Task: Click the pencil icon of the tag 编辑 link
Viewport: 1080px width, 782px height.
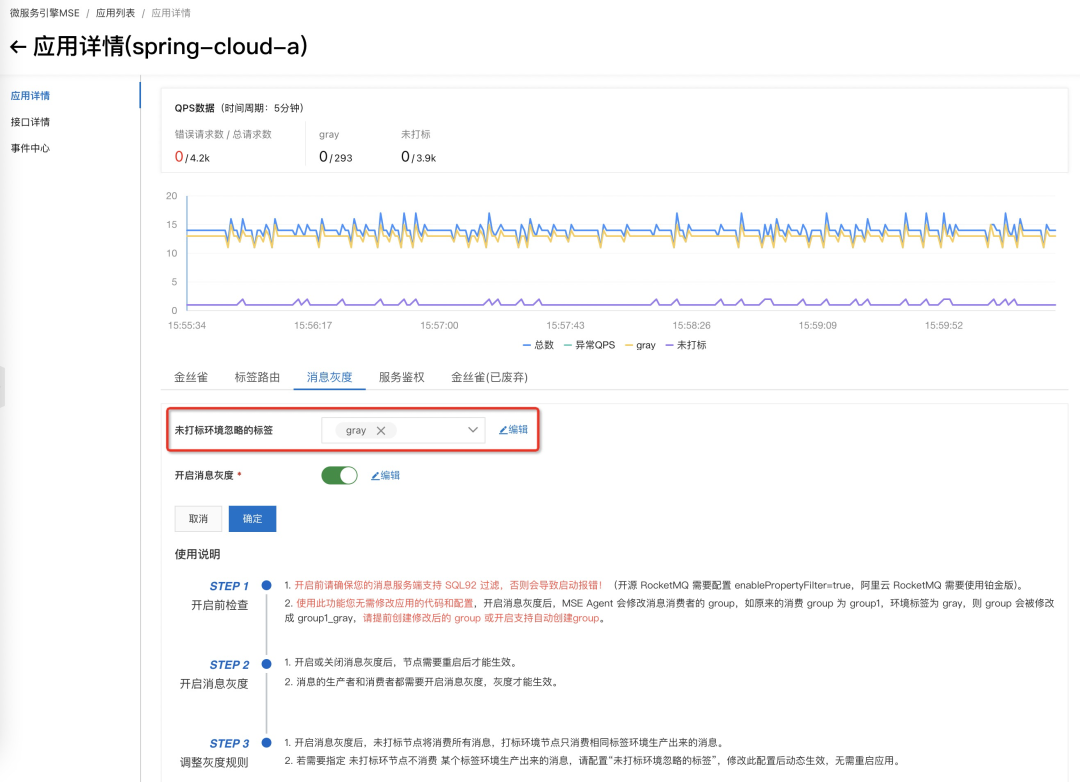Action: point(503,430)
